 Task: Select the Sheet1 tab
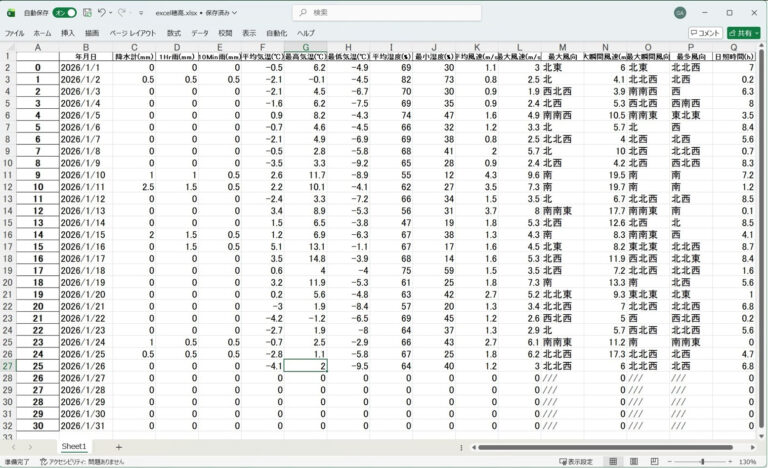pyautogui.click(x=74, y=447)
